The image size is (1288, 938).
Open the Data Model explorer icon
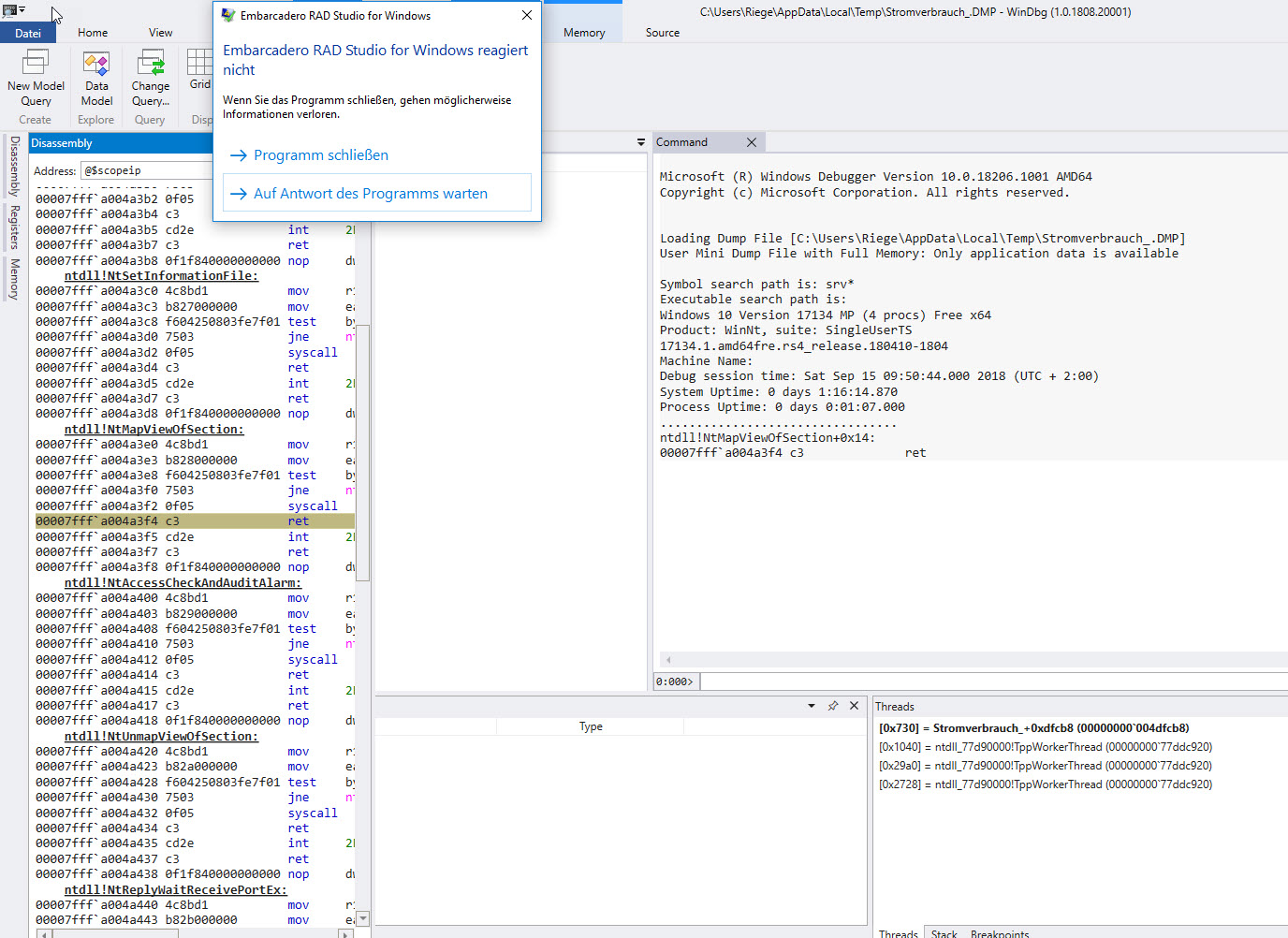[96, 63]
